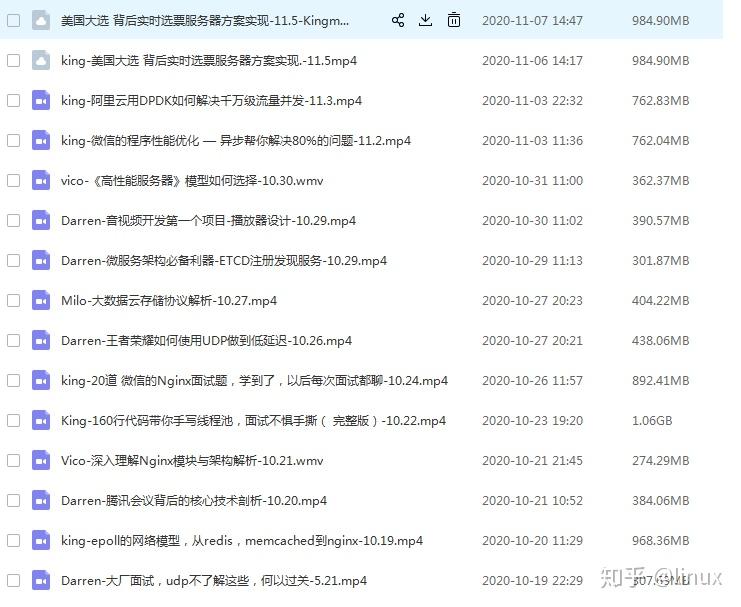Check the box for vico-《高性能服务器》 wmv
The width and height of the screenshot is (741, 607).
pyautogui.click(x=14, y=181)
